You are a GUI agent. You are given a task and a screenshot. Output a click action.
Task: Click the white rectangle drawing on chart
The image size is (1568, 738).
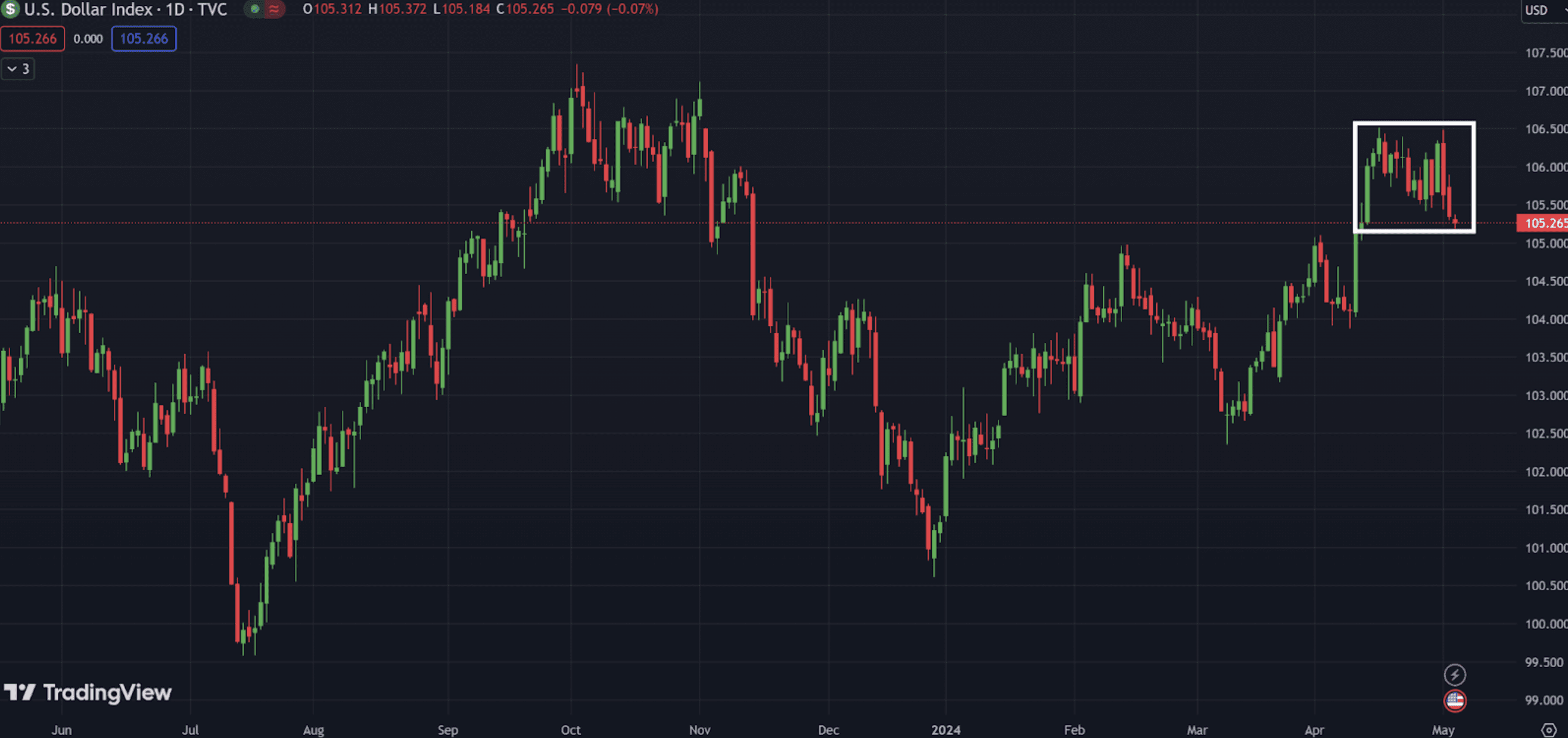point(1413,123)
